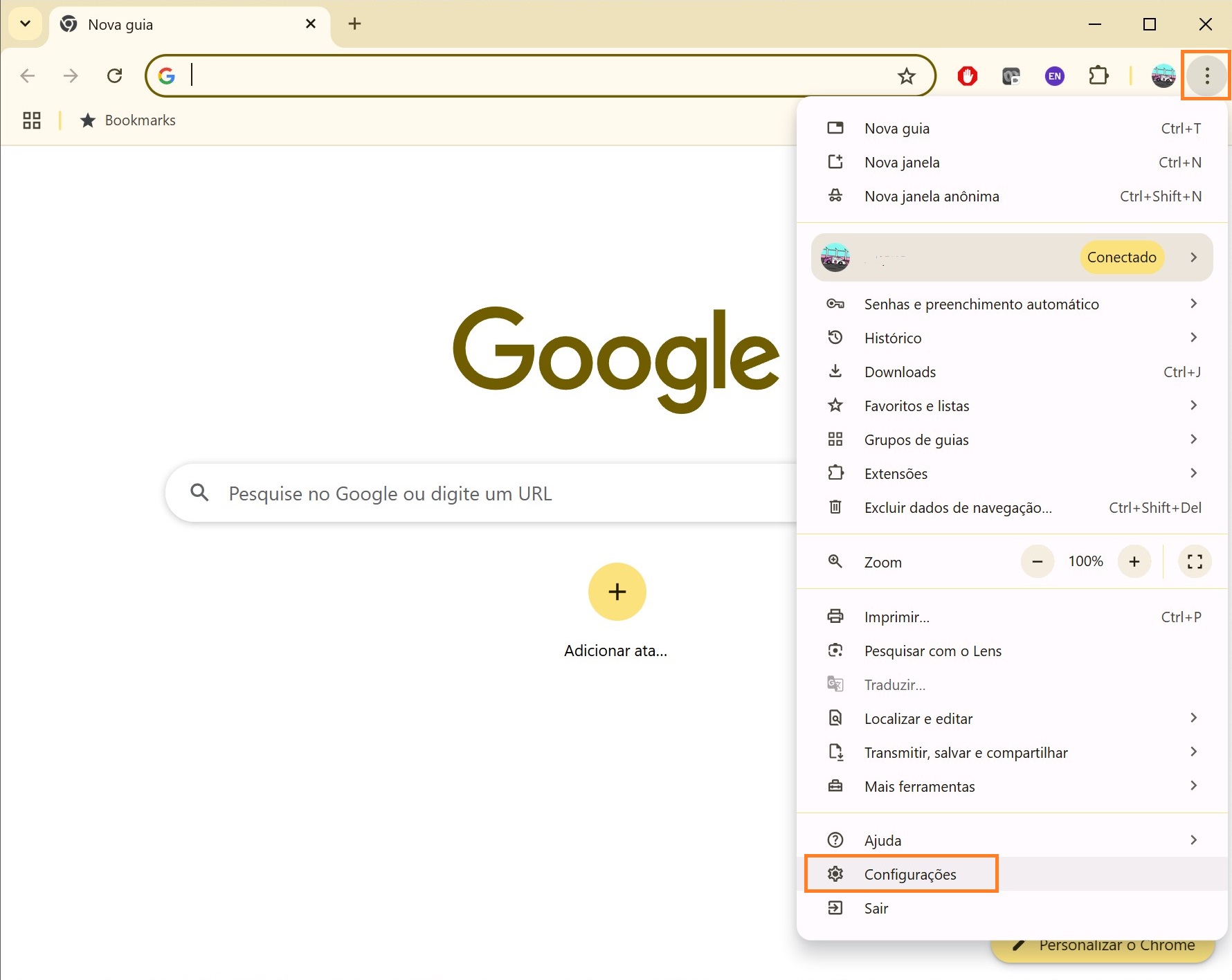
Task: Open the red ad blocker extension
Action: click(968, 75)
